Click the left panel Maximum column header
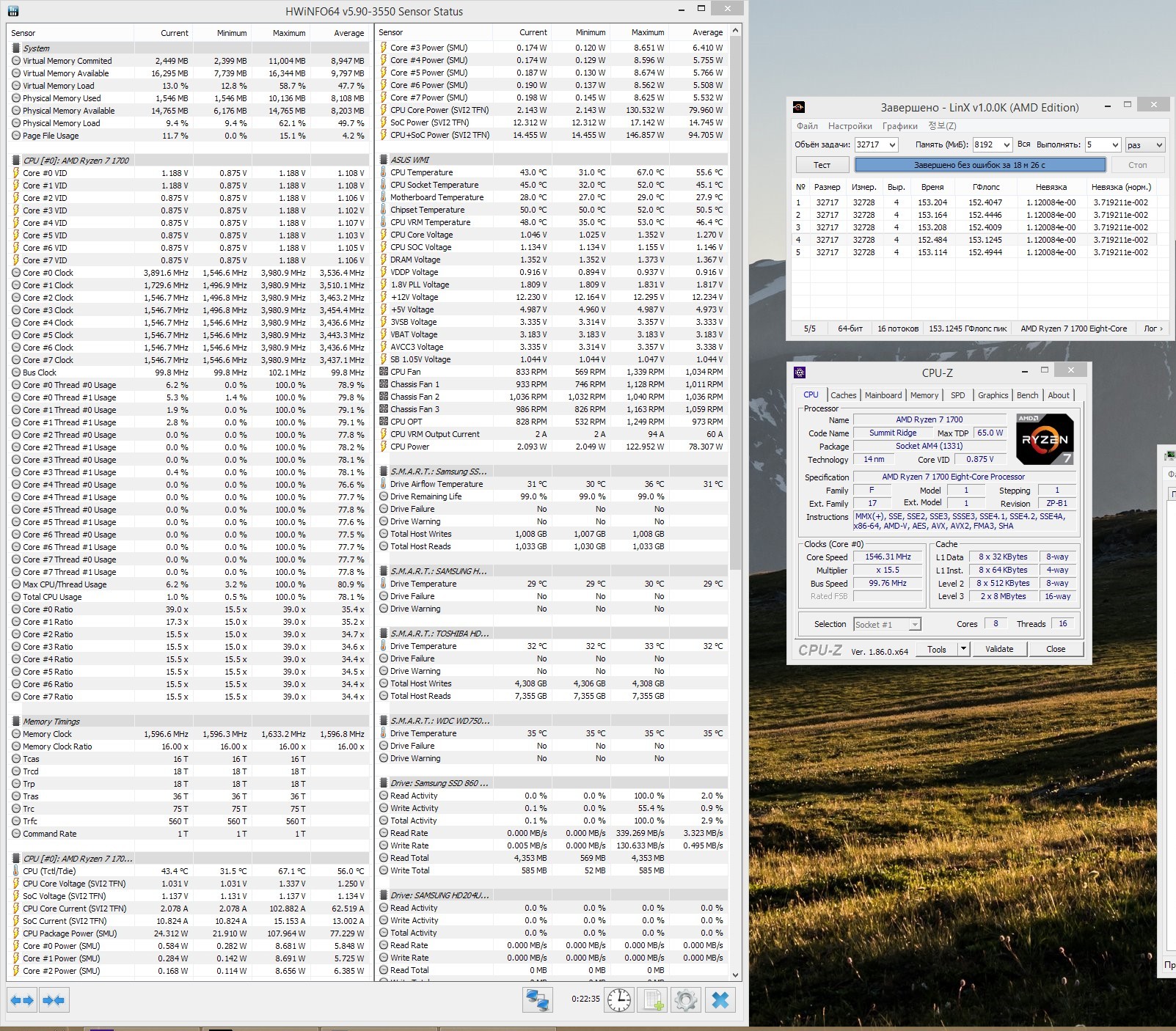Image resolution: width=1176 pixels, height=1031 pixels. pos(280,33)
